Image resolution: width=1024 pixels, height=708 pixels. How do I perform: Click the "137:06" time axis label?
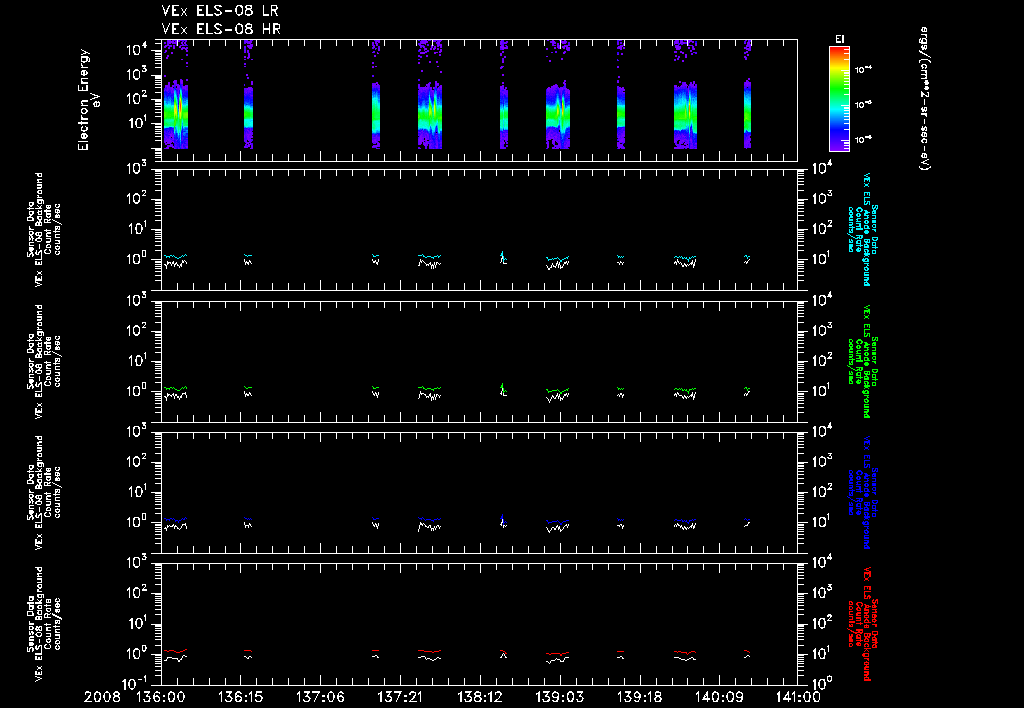[320, 697]
